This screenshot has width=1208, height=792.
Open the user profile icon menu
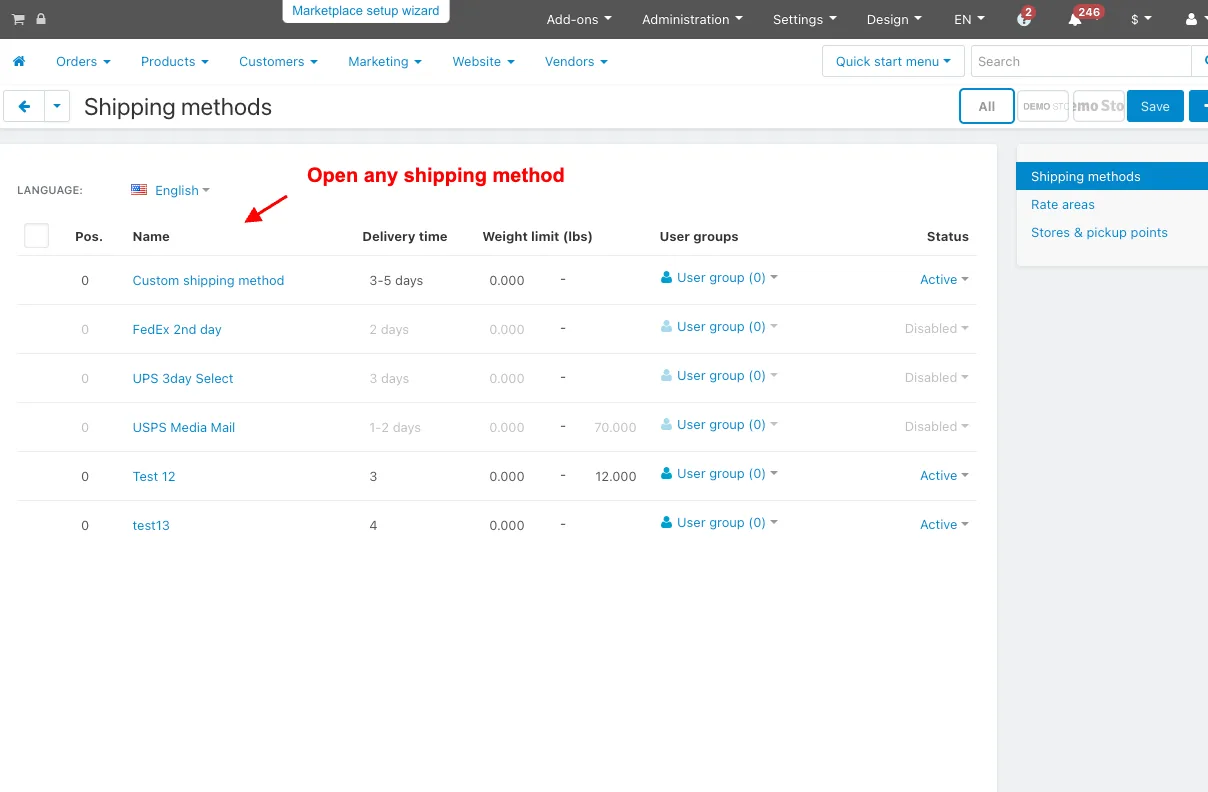coord(1190,19)
